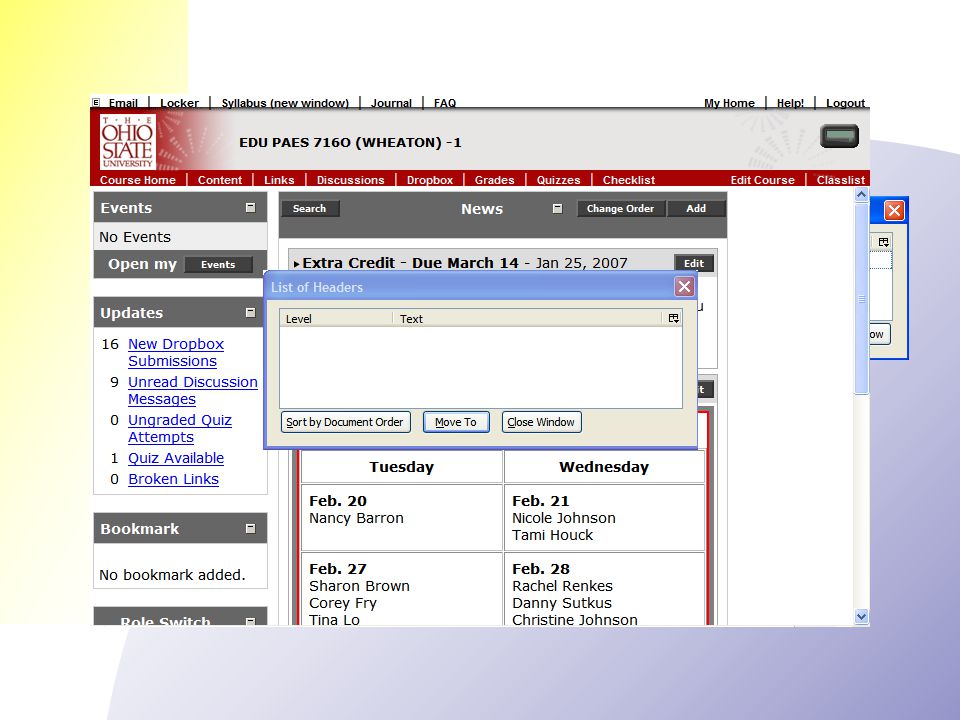
Task: Click Text column header in List of Headers
Action: (x=527, y=319)
